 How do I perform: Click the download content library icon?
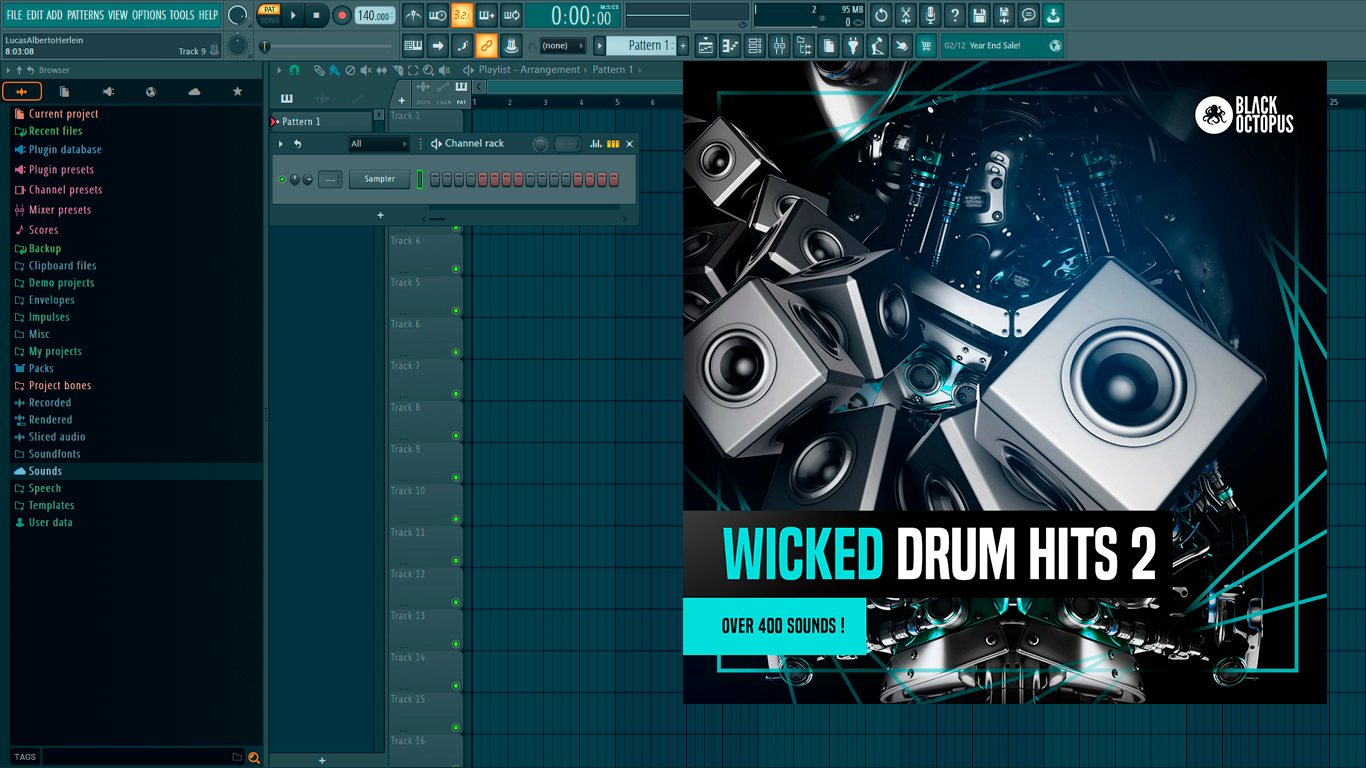tap(1053, 15)
